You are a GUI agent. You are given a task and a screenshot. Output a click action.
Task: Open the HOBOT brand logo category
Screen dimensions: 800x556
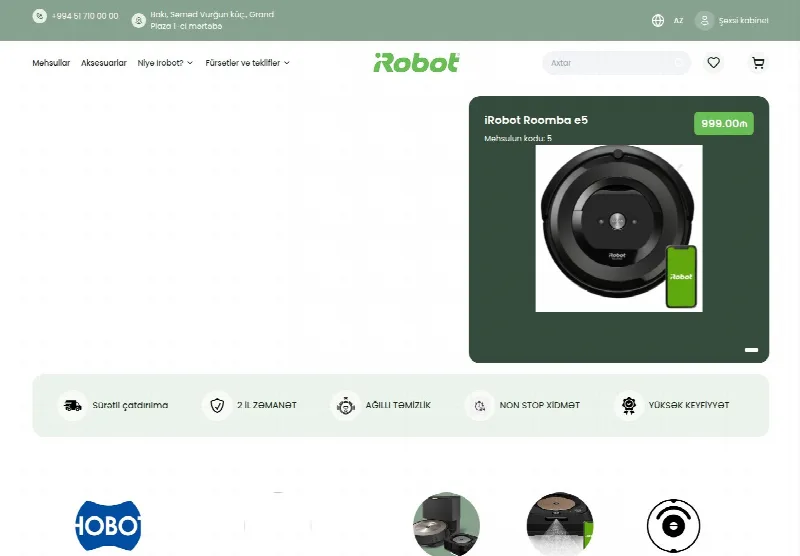coord(108,525)
